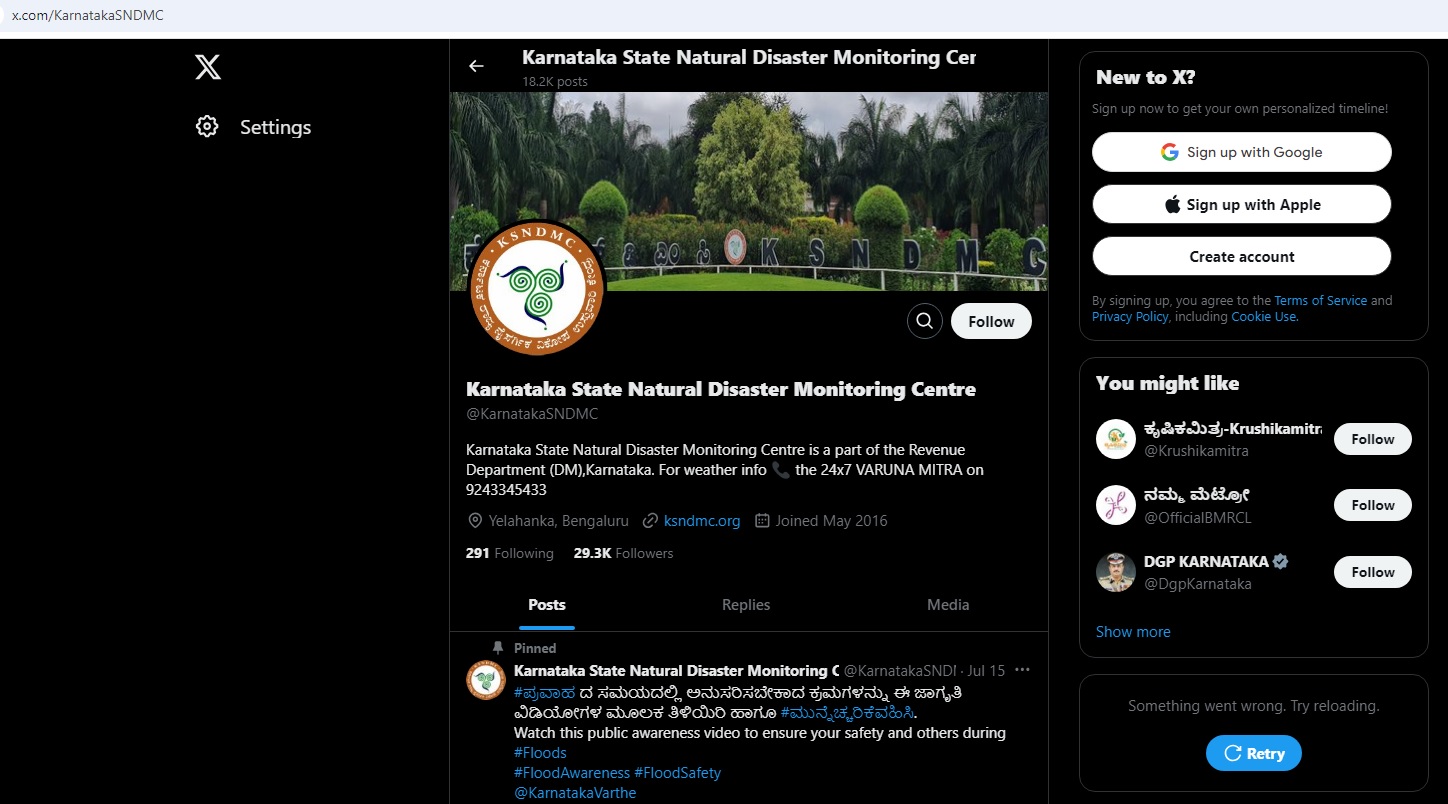Open the @Krushikamitra handle
Screen dimensions: 1448x804
click(1196, 451)
